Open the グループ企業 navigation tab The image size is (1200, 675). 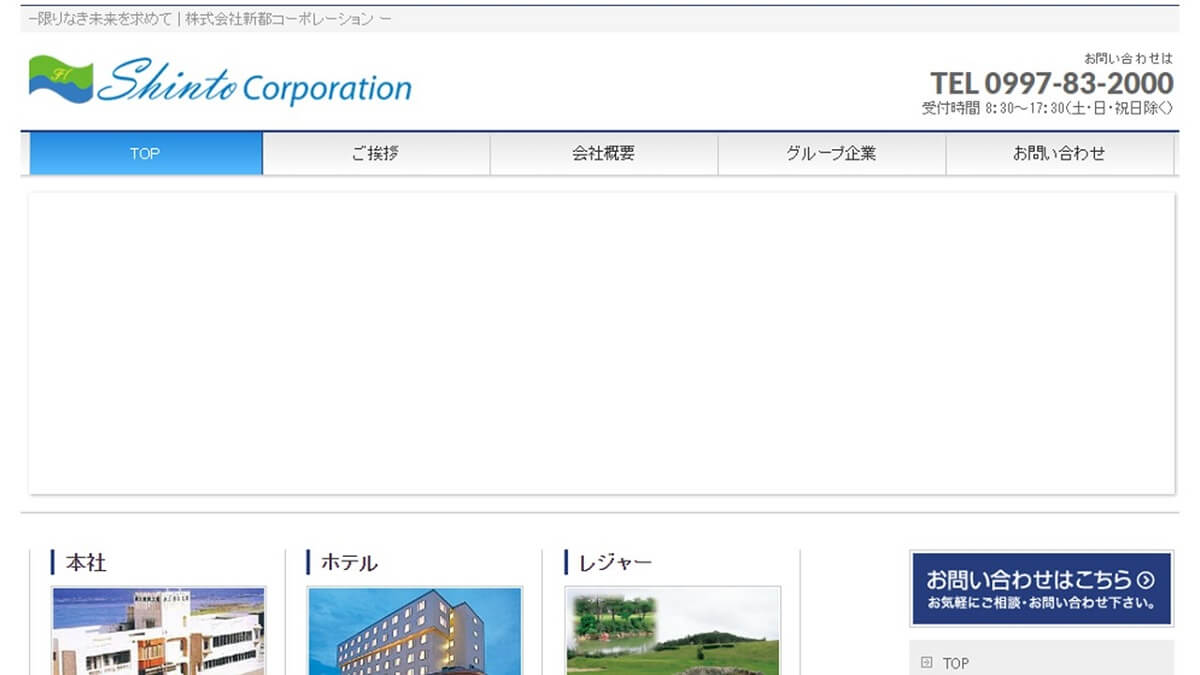click(x=831, y=154)
